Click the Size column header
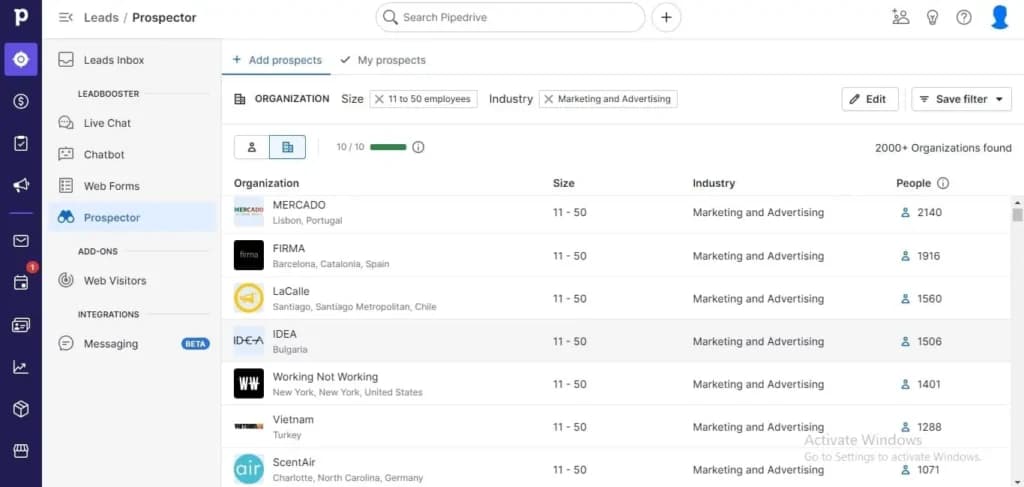1024x487 pixels. pyautogui.click(x=564, y=183)
